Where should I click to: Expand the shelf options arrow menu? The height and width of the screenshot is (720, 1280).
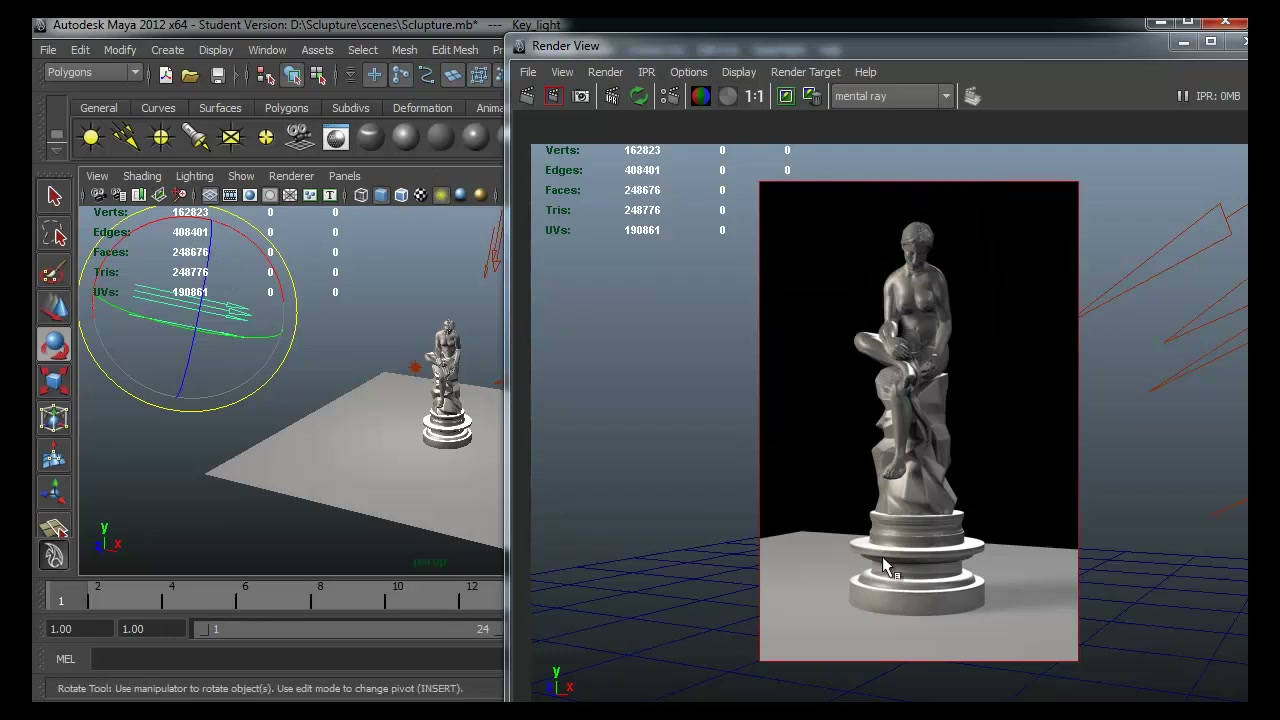click(x=57, y=149)
